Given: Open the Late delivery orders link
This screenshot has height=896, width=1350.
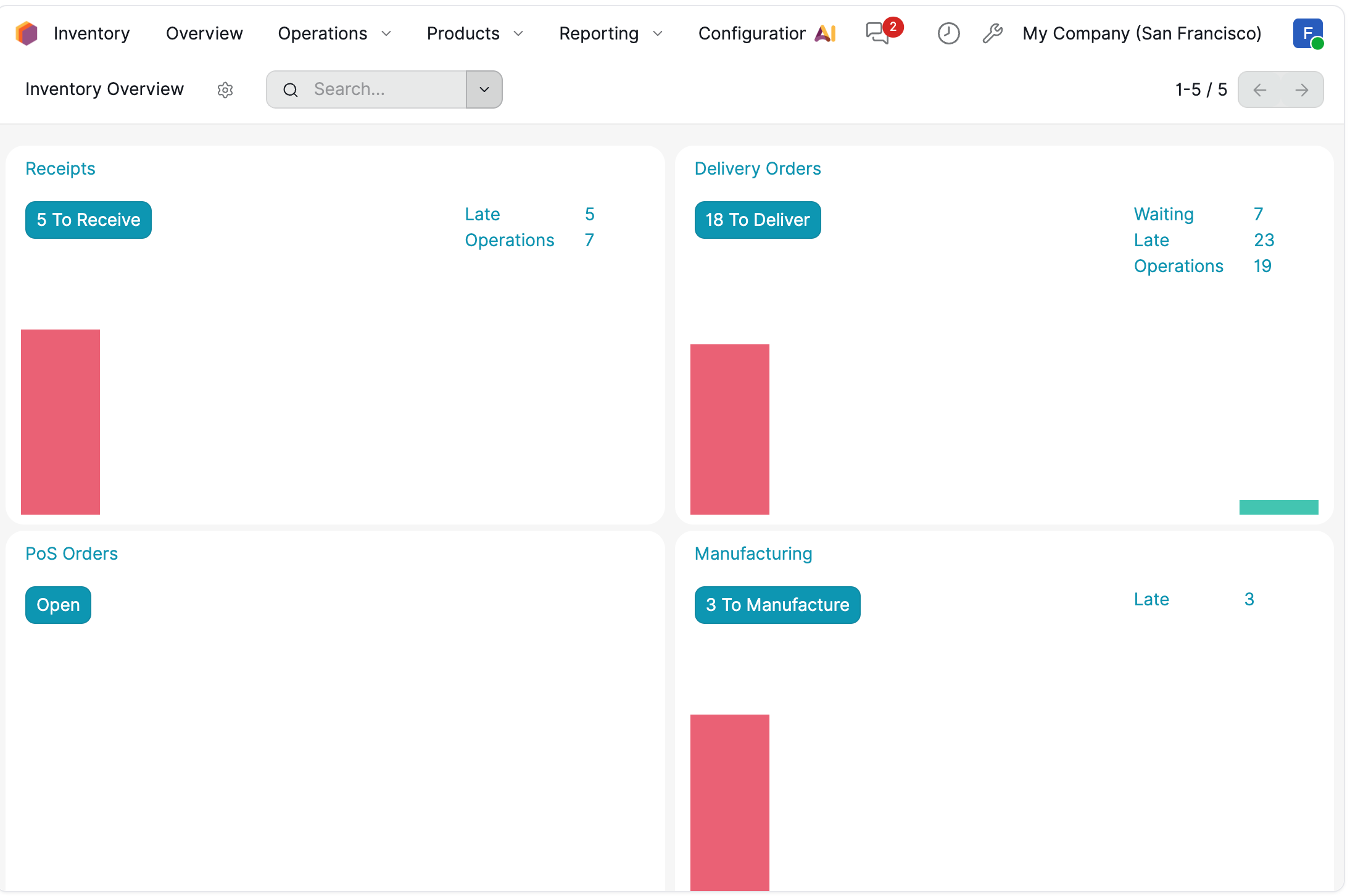Looking at the screenshot, I should point(1151,240).
